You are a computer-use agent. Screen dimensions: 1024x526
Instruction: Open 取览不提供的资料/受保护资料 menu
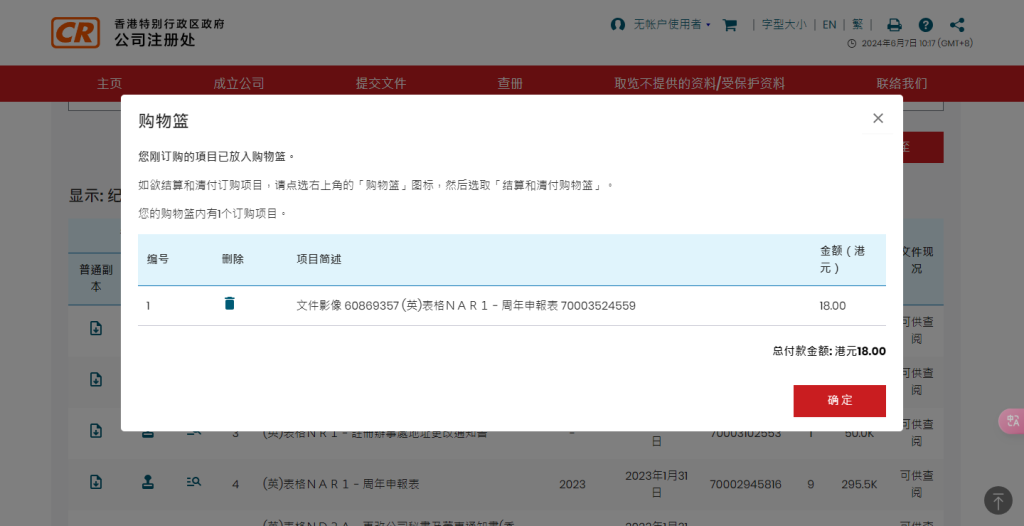tap(699, 83)
